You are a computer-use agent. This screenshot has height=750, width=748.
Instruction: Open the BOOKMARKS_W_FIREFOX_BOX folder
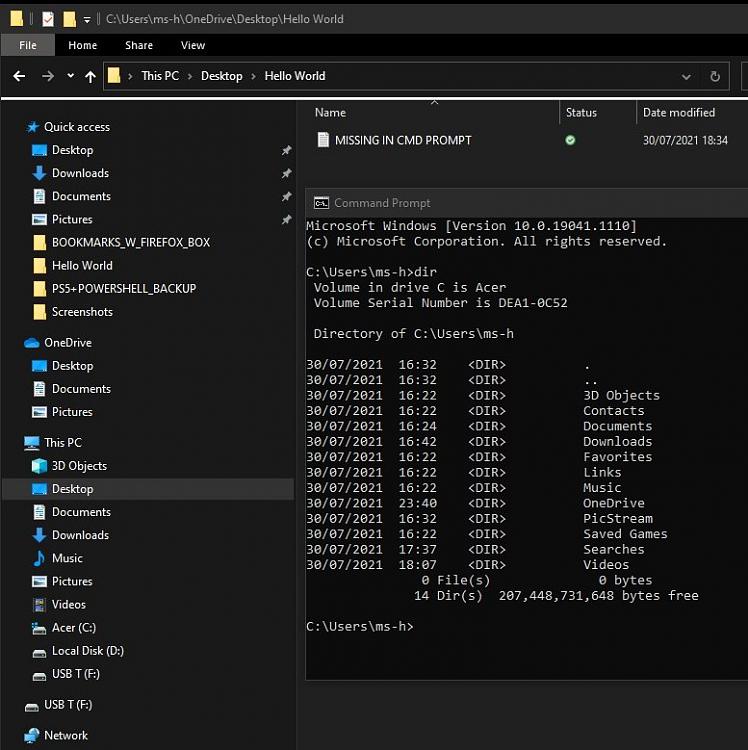coord(130,243)
